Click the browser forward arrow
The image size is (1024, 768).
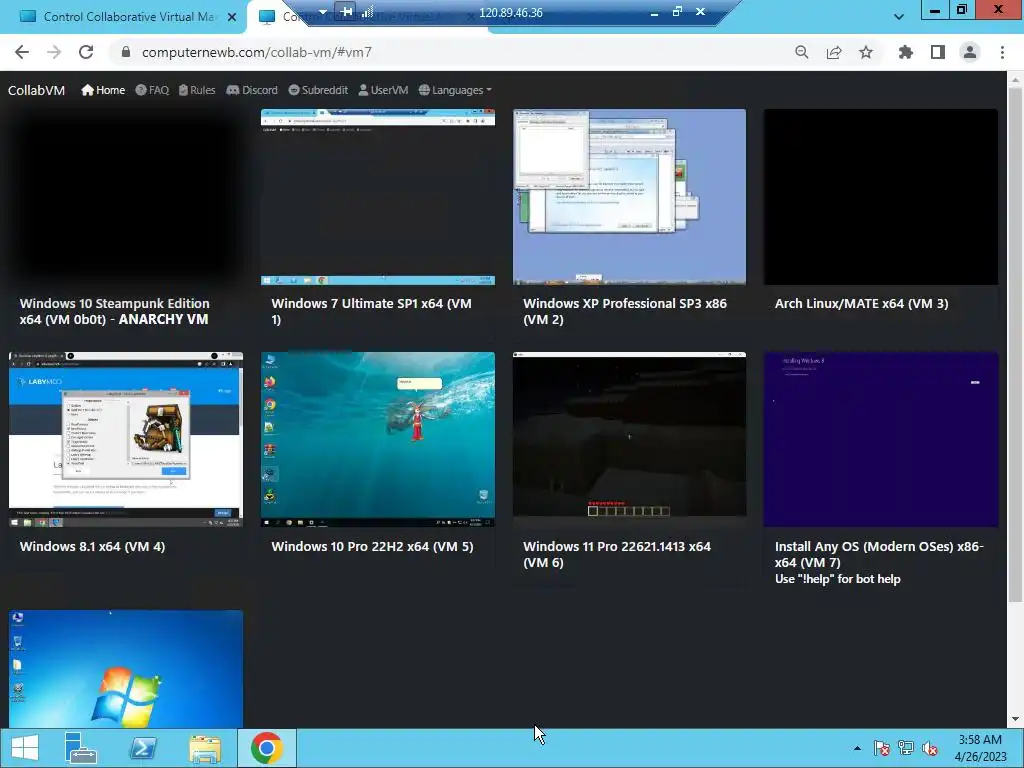pyautogui.click(x=54, y=52)
